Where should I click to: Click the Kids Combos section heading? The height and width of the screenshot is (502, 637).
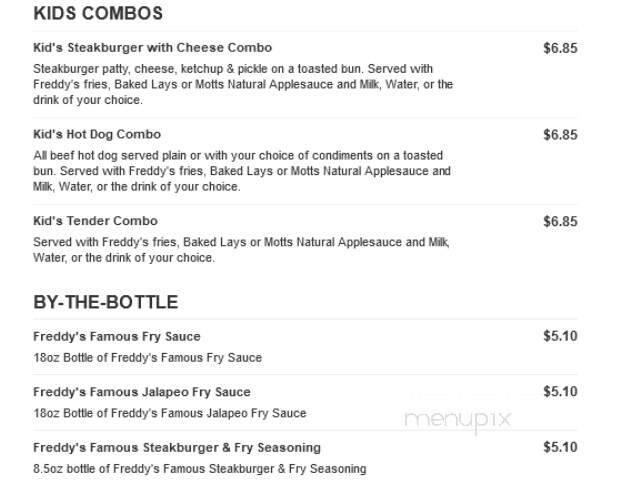coord(98,13)
